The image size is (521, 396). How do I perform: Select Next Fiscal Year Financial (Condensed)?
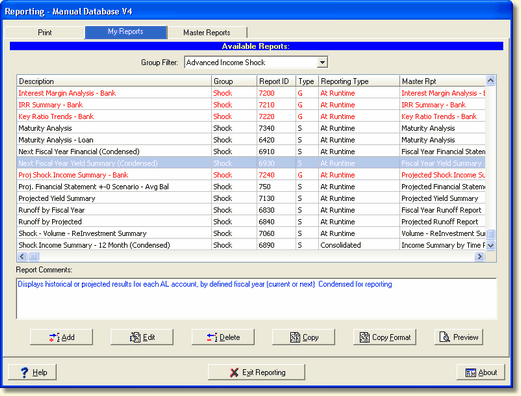coord(251,151)
